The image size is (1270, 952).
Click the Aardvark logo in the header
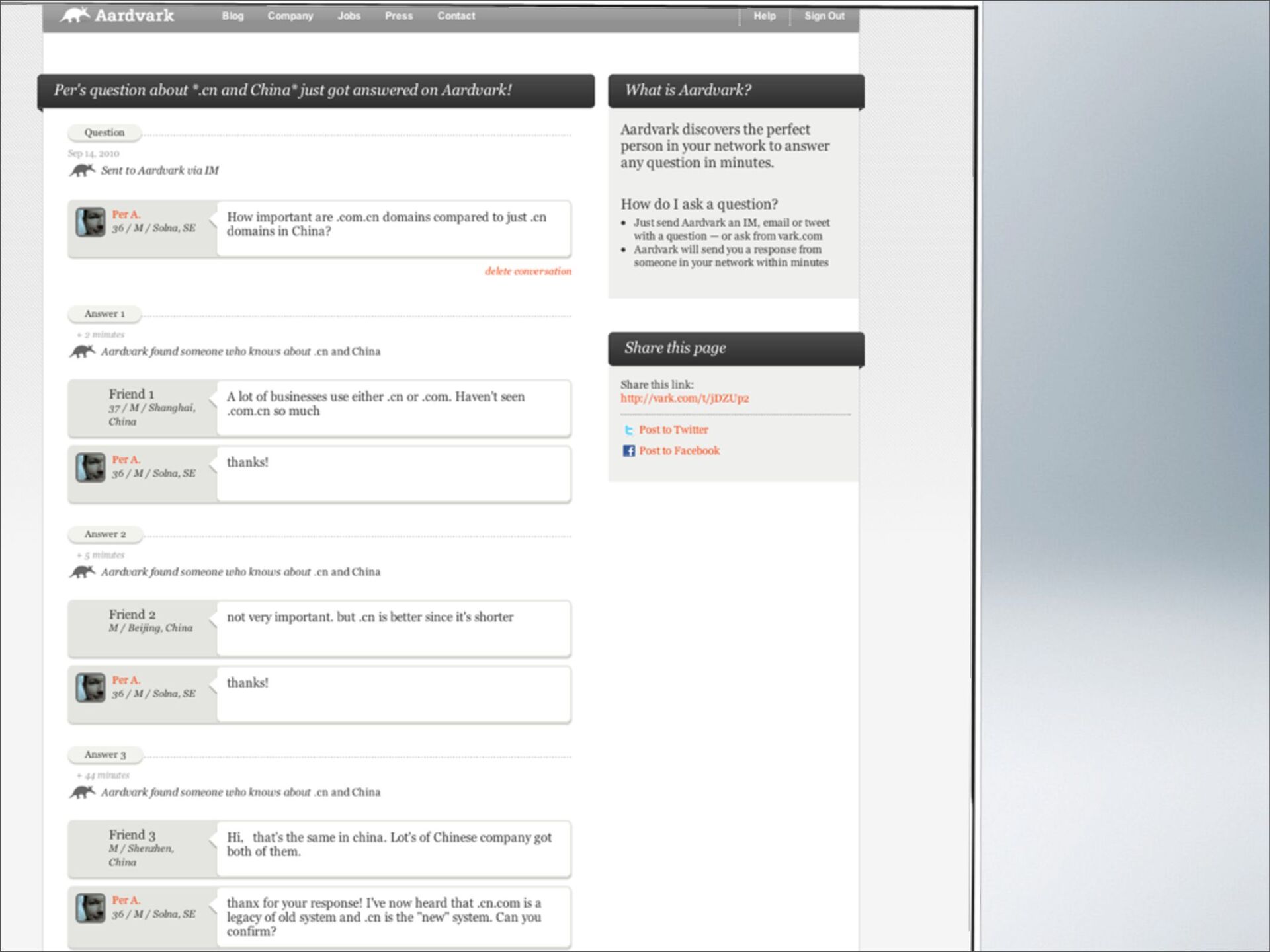(x=117, y=15)
